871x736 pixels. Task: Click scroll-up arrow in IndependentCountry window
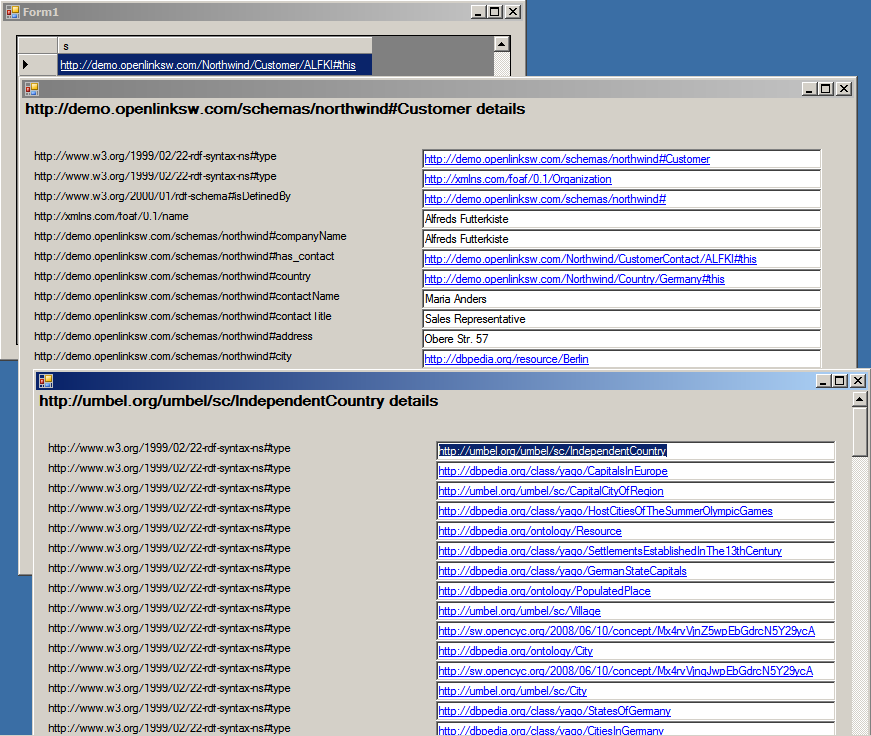(860, 399)
